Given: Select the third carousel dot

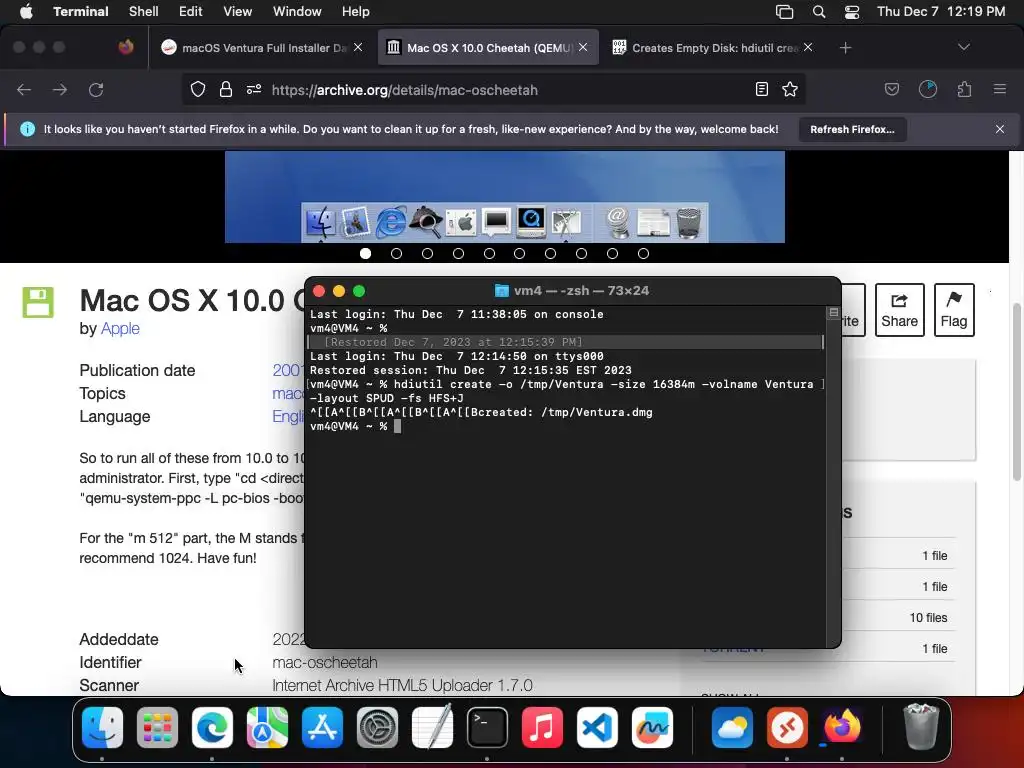Looking at the screenshot, I should (427, 253).
